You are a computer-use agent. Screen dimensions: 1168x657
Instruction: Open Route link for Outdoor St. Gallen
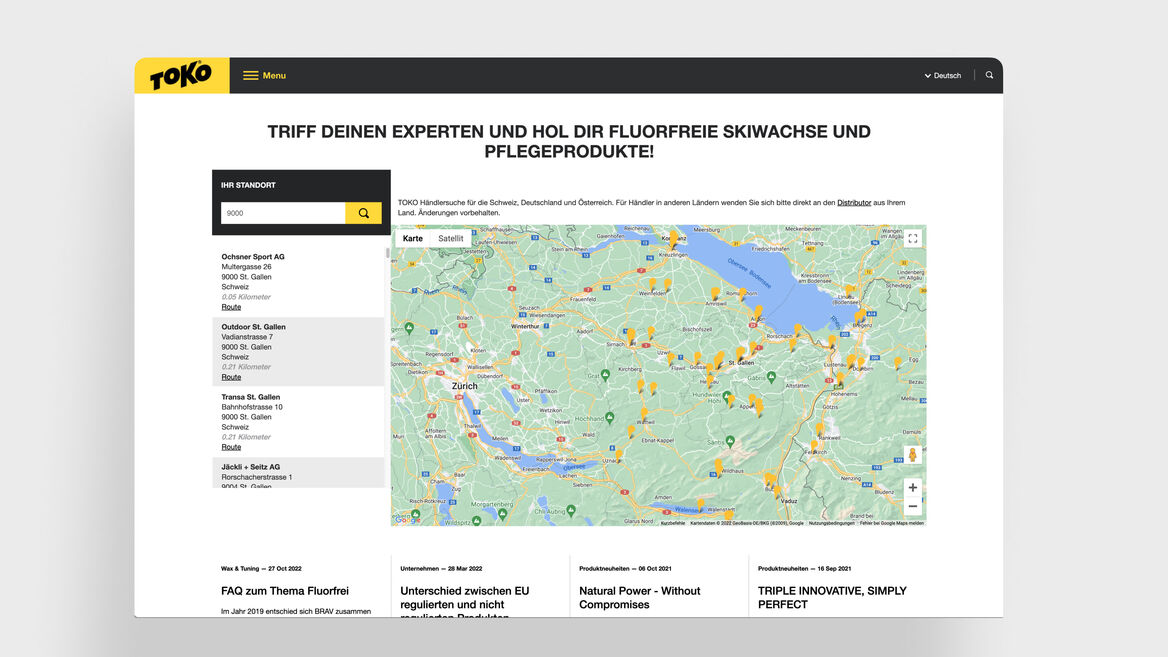click(231, 377)
